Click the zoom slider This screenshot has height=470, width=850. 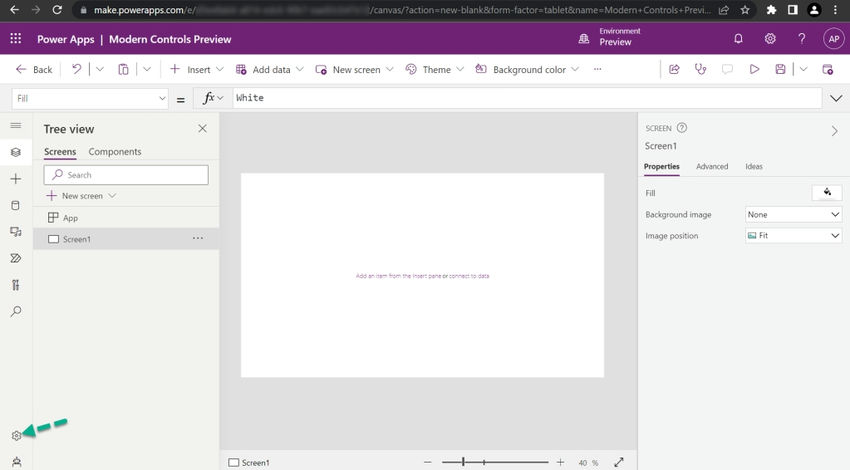[x=495, y=462]
